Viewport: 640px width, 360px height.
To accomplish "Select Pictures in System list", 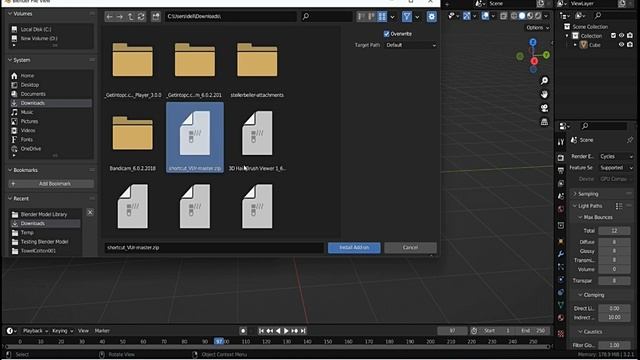I will 29,121.
